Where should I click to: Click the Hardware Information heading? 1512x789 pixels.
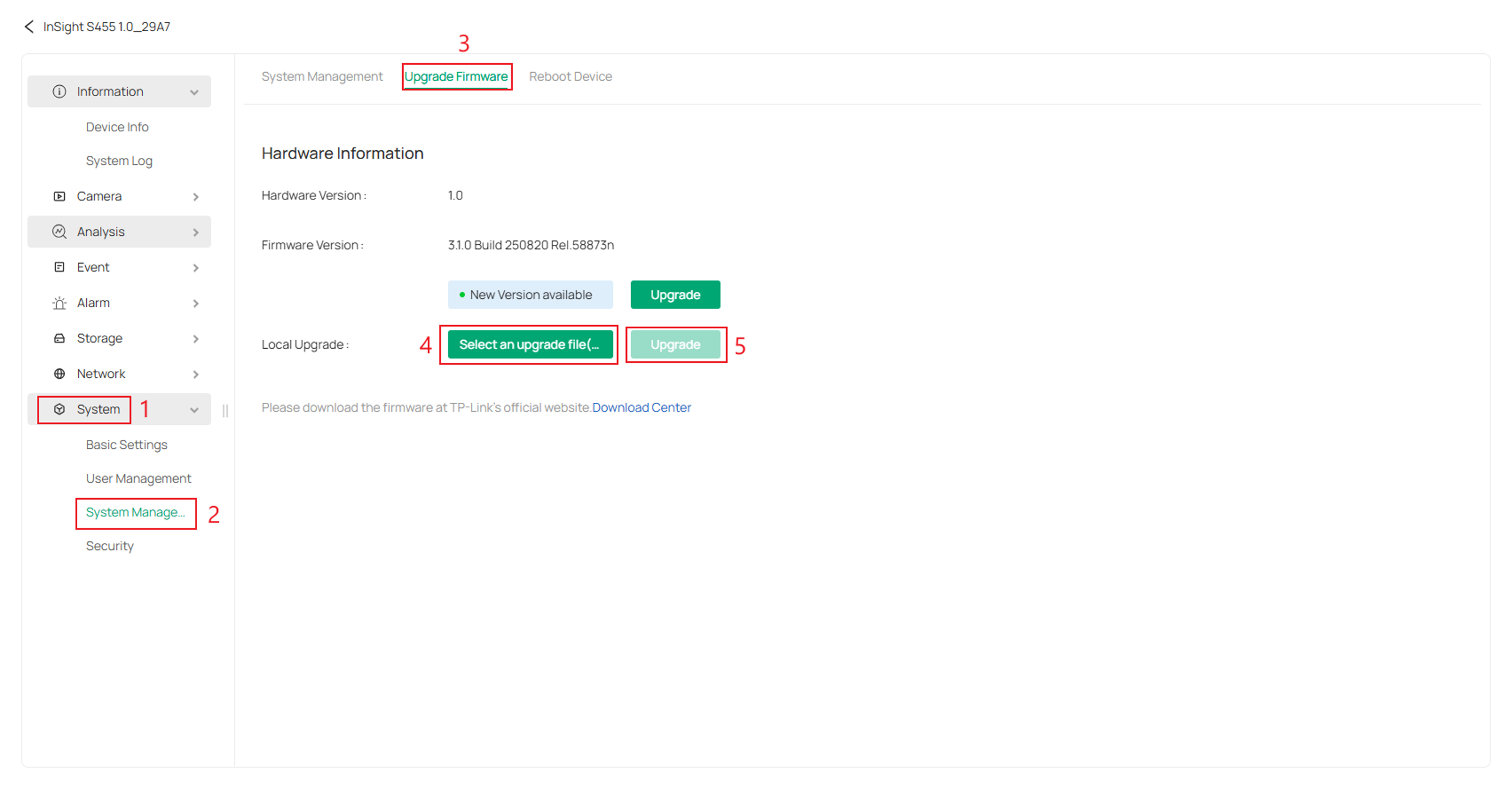pos(343,153)
